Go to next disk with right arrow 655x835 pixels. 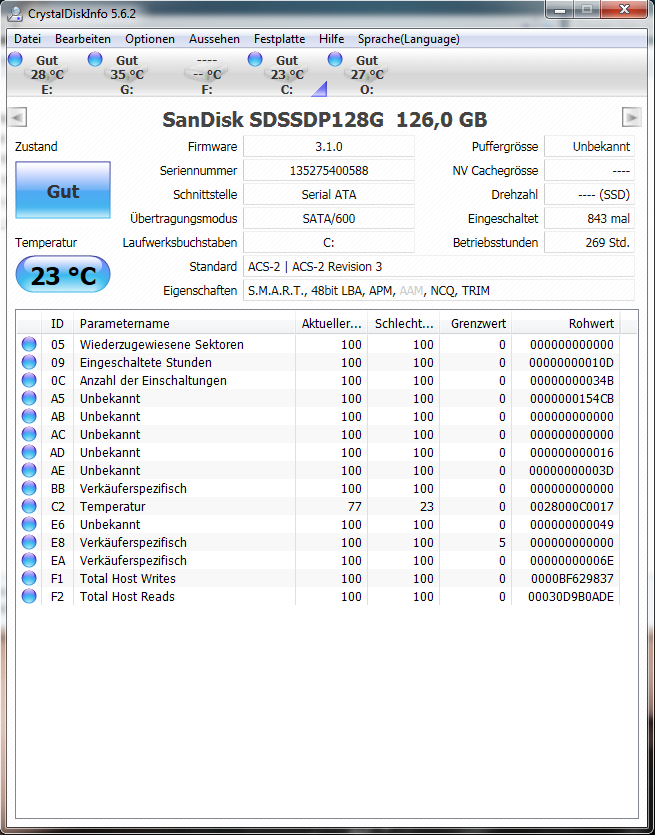[632, 117]
